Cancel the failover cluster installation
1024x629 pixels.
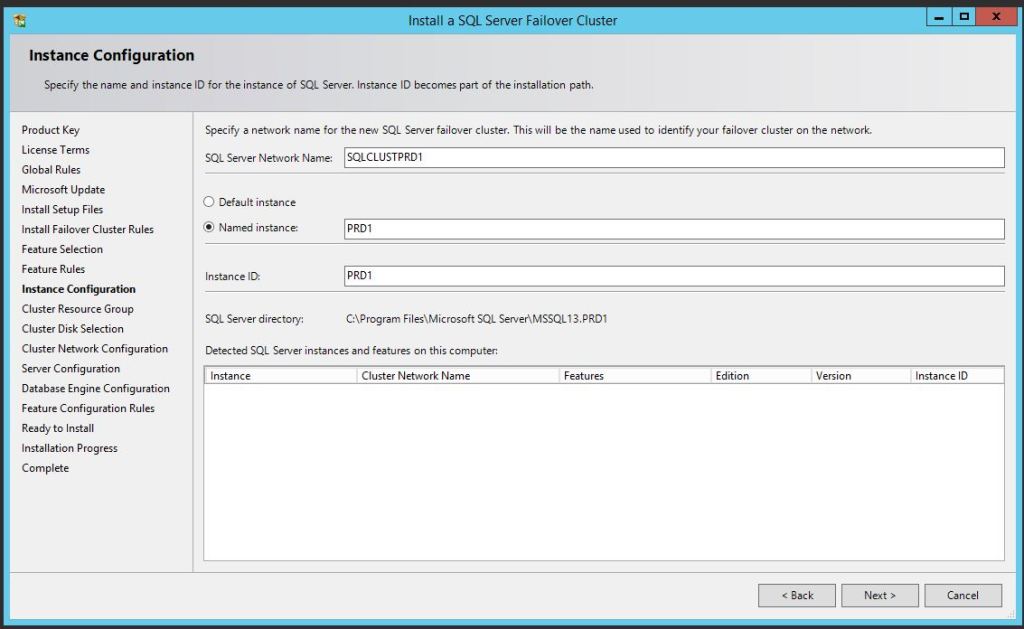tap(962, 595)
